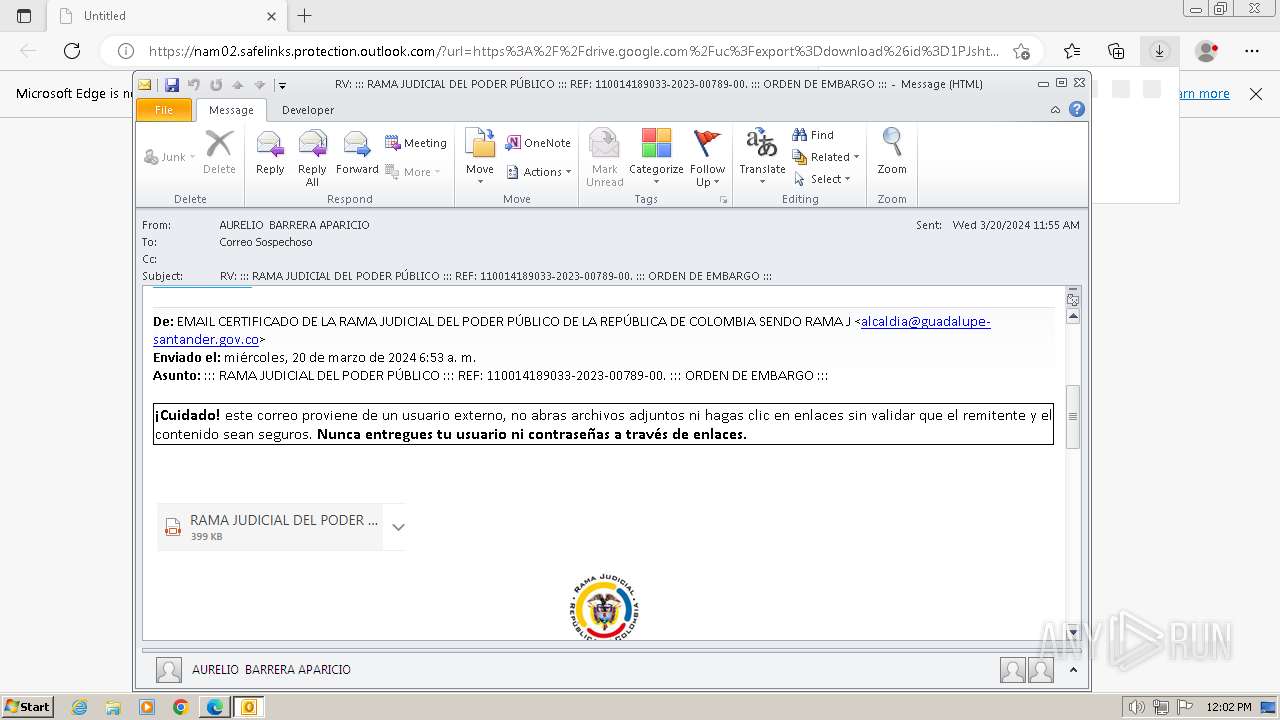Click the message body scrollbar thumb
This screenshot has height=720, width=1280.
(1073, 416)
